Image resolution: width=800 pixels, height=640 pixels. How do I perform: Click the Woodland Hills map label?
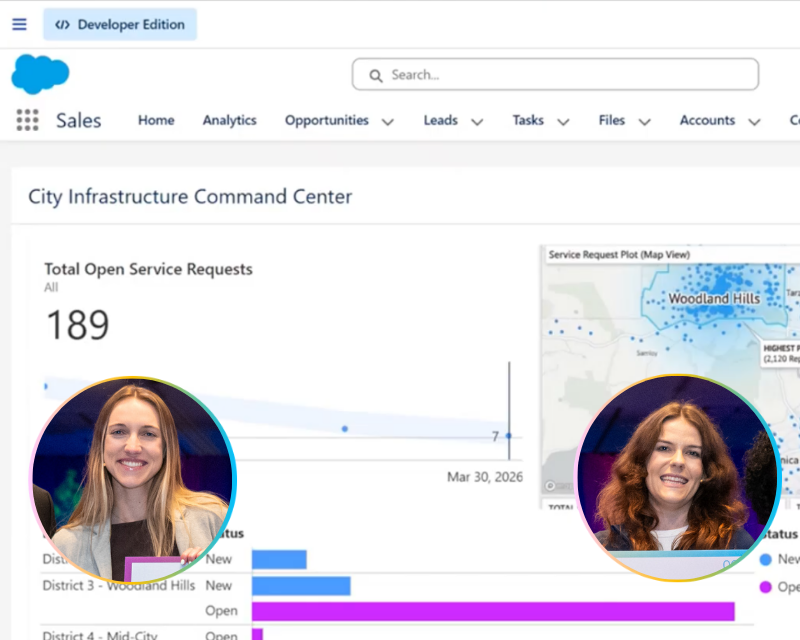[714, 299]
